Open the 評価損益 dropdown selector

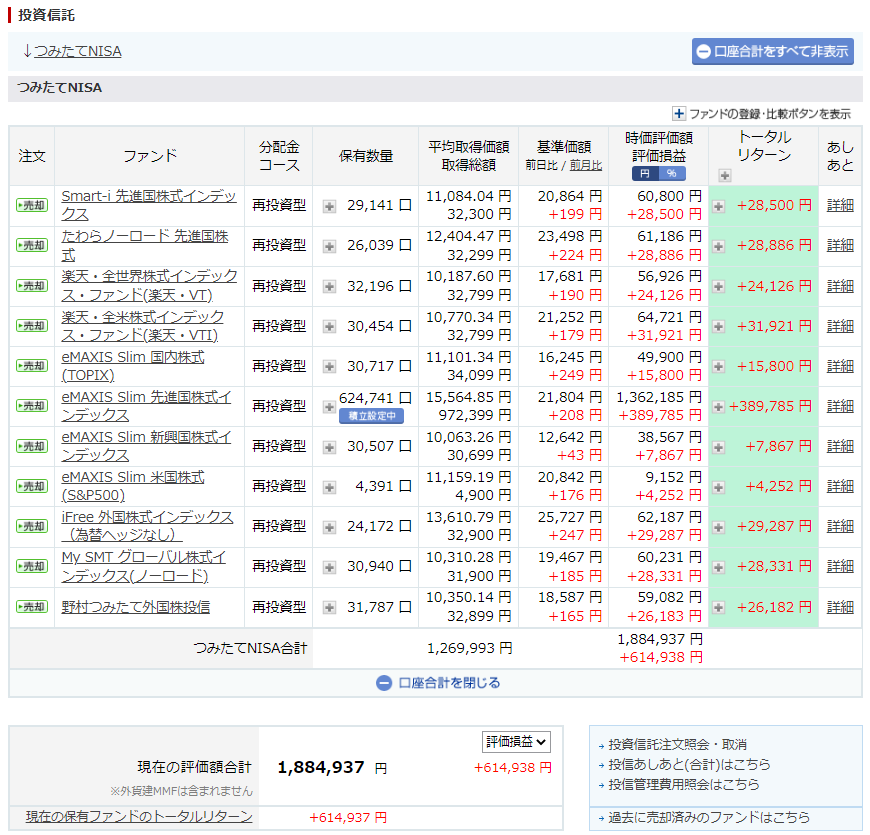tap(516, 742)
